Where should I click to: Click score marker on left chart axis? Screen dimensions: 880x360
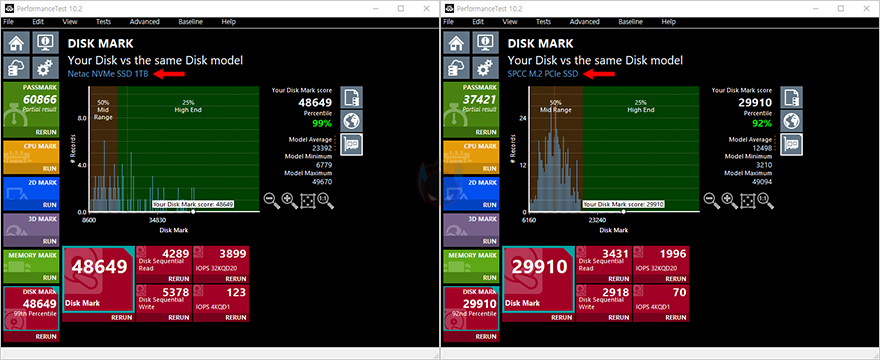point(193,212)
